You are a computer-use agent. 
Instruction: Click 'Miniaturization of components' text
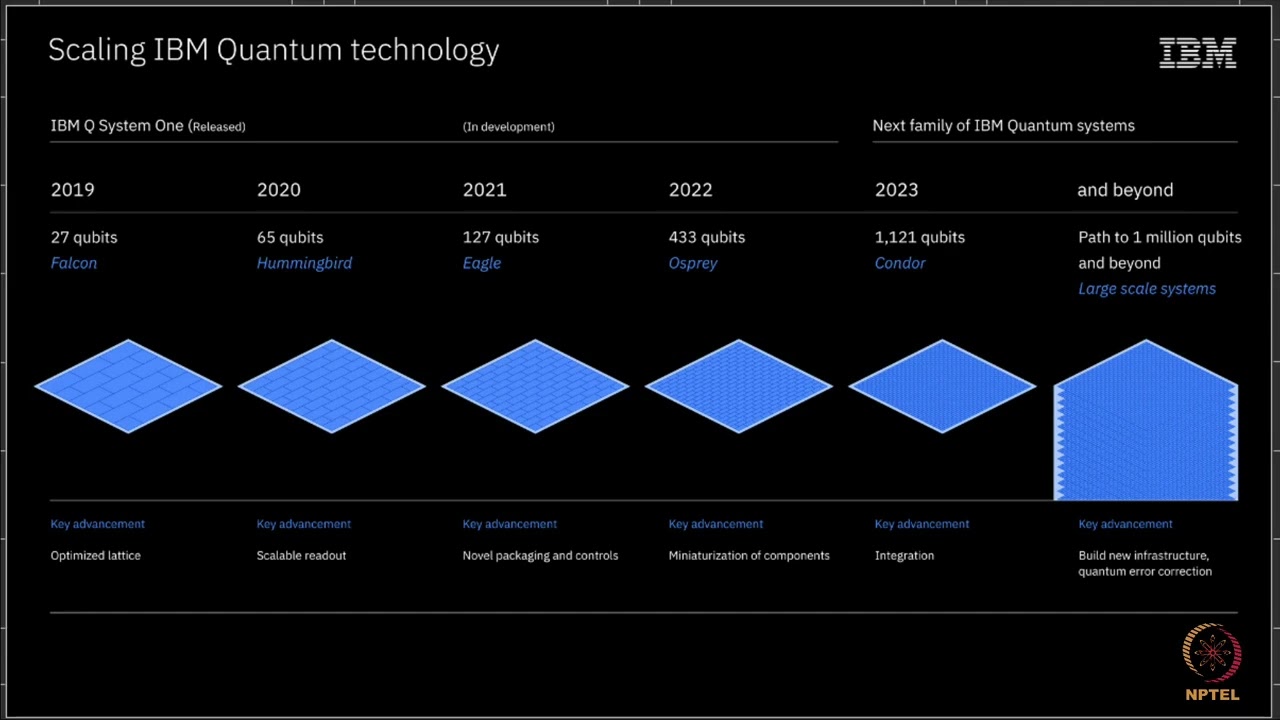coord(749,556)
